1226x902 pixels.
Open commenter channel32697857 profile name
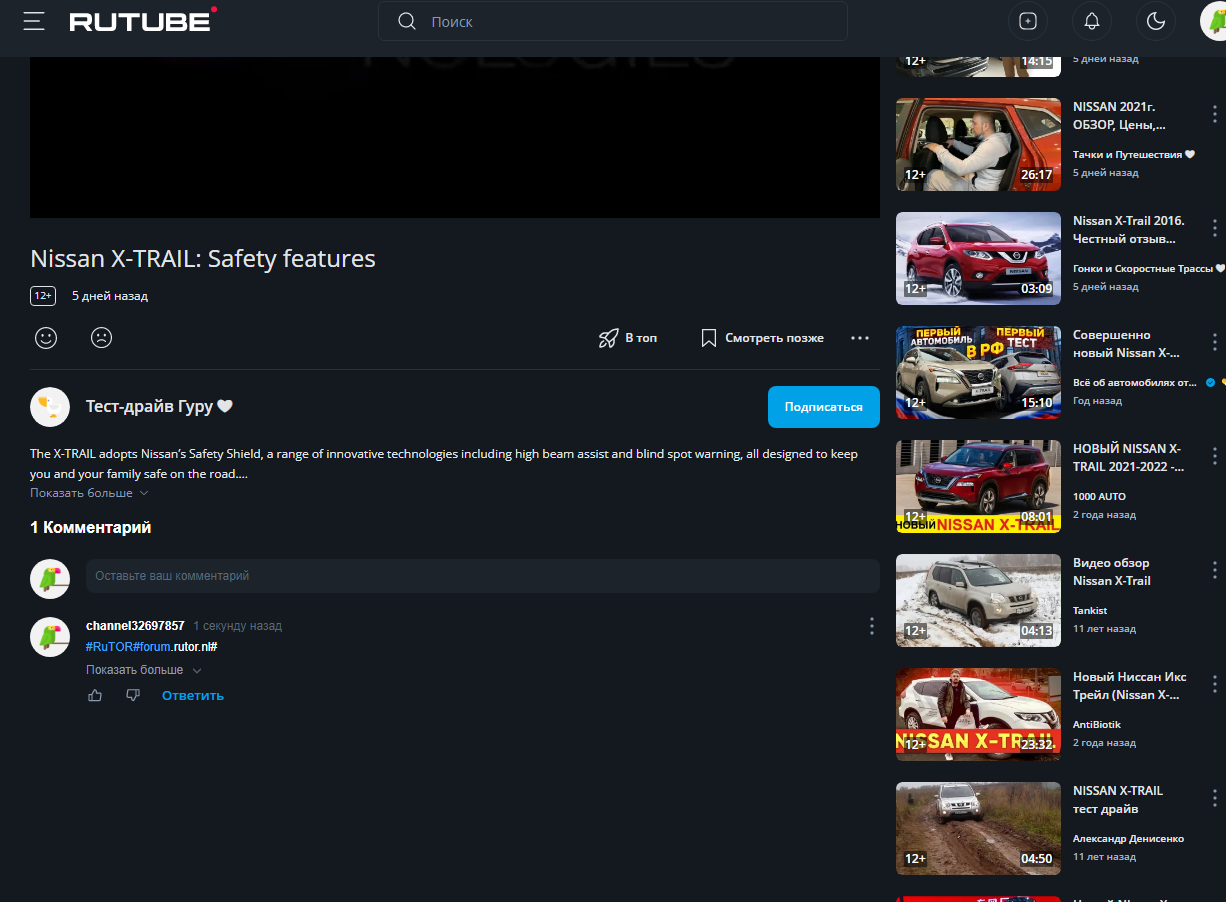(x=135, y=626)
